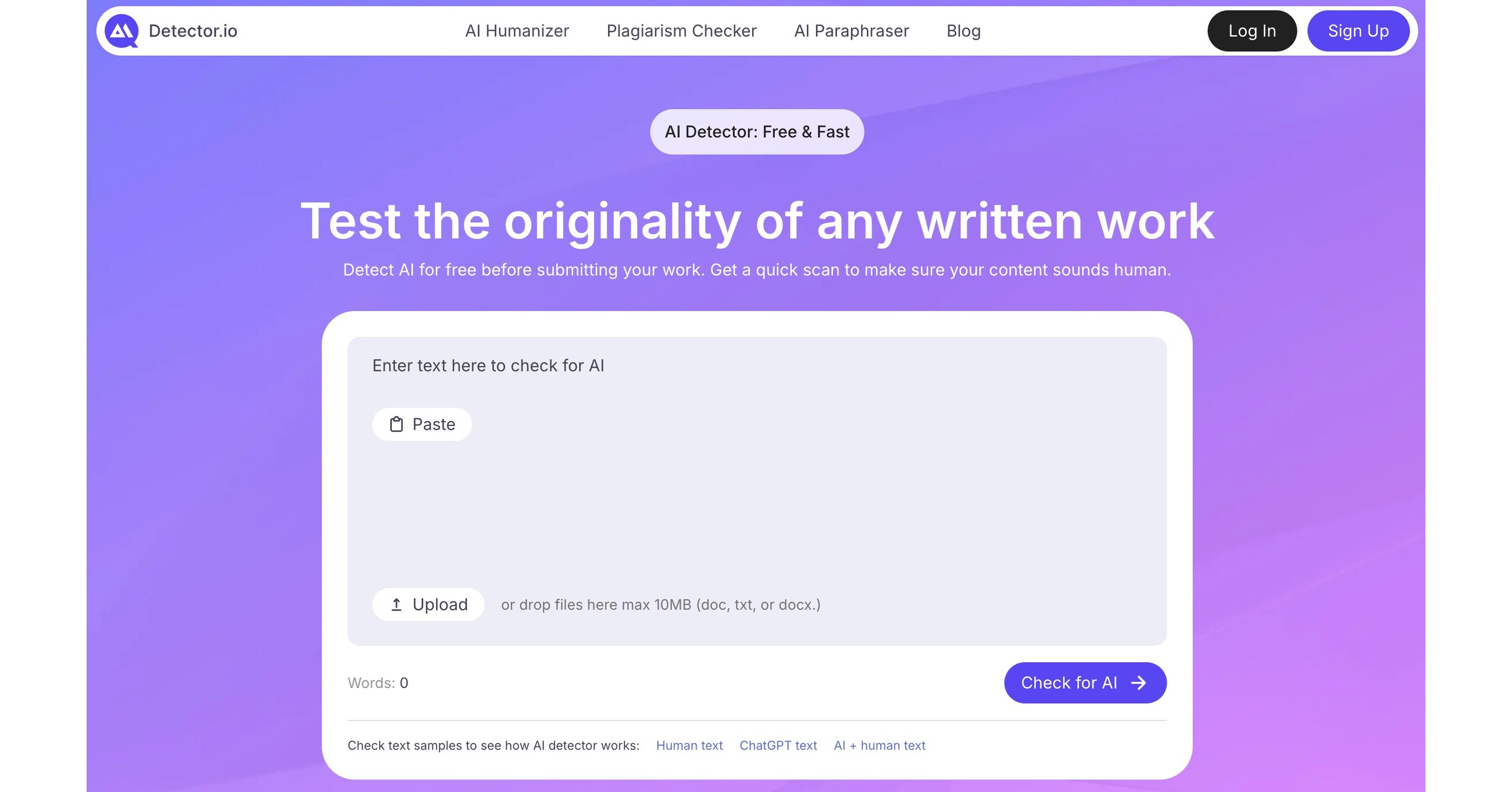Load the ChatGPT text sample

click(778, 745)
